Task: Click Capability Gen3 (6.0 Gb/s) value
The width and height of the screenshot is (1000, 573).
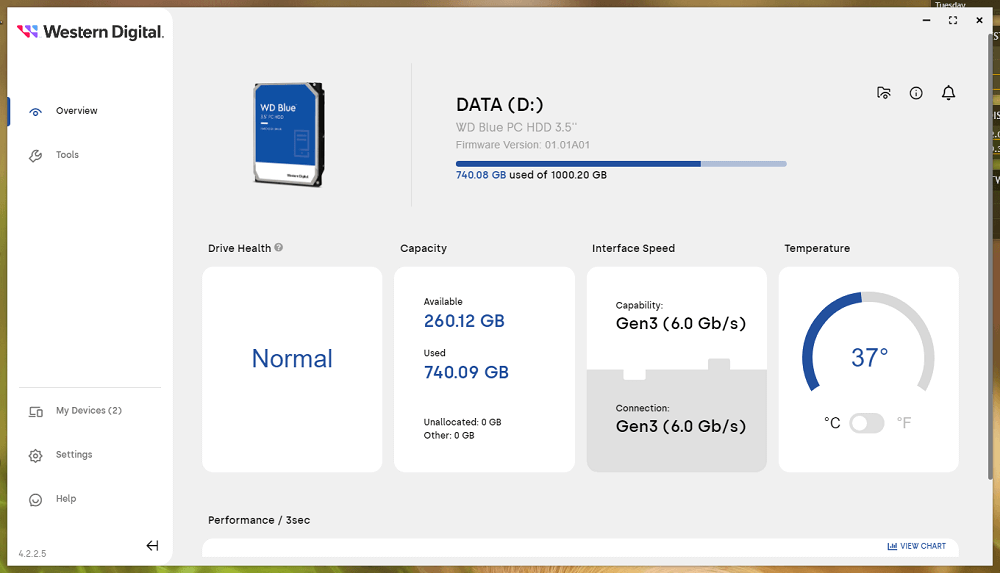Action: [680, 324]
